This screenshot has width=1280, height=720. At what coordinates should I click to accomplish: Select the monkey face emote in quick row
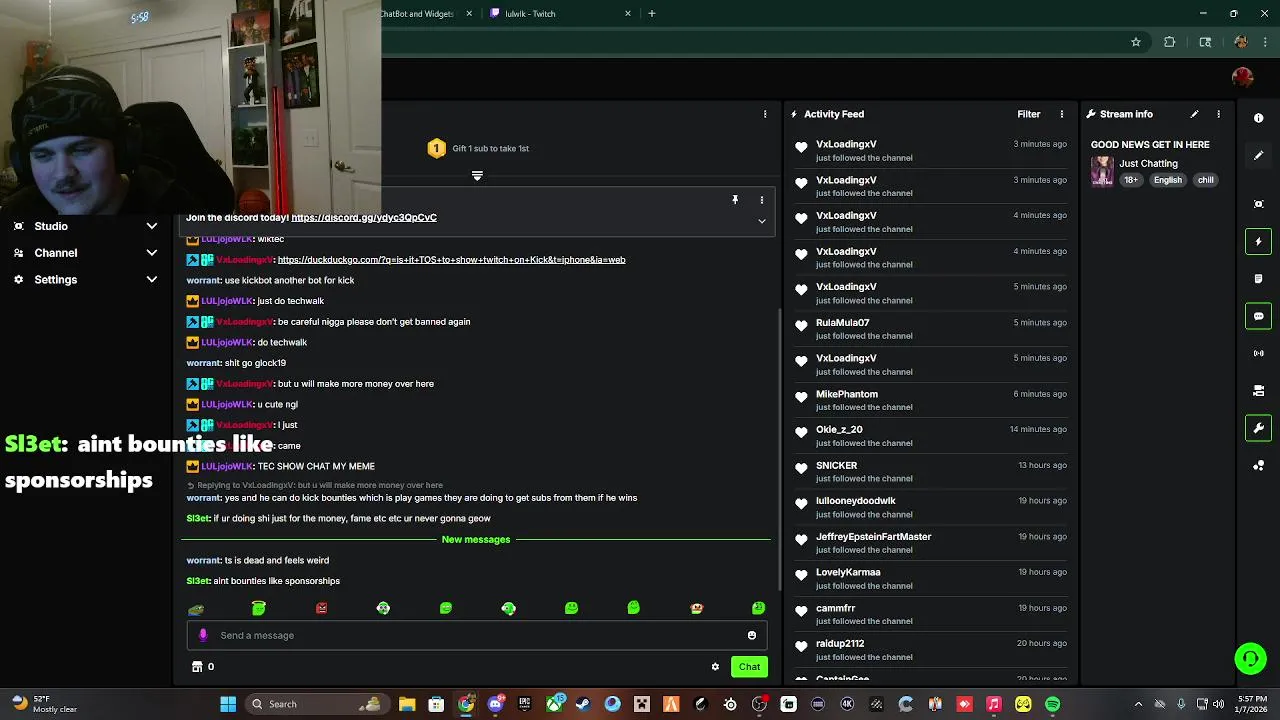click(696, 608)
